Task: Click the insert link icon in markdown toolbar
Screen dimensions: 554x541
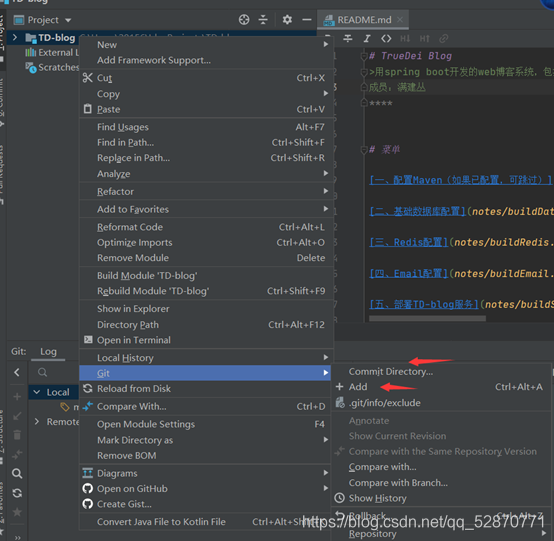Action: (443, 38)
